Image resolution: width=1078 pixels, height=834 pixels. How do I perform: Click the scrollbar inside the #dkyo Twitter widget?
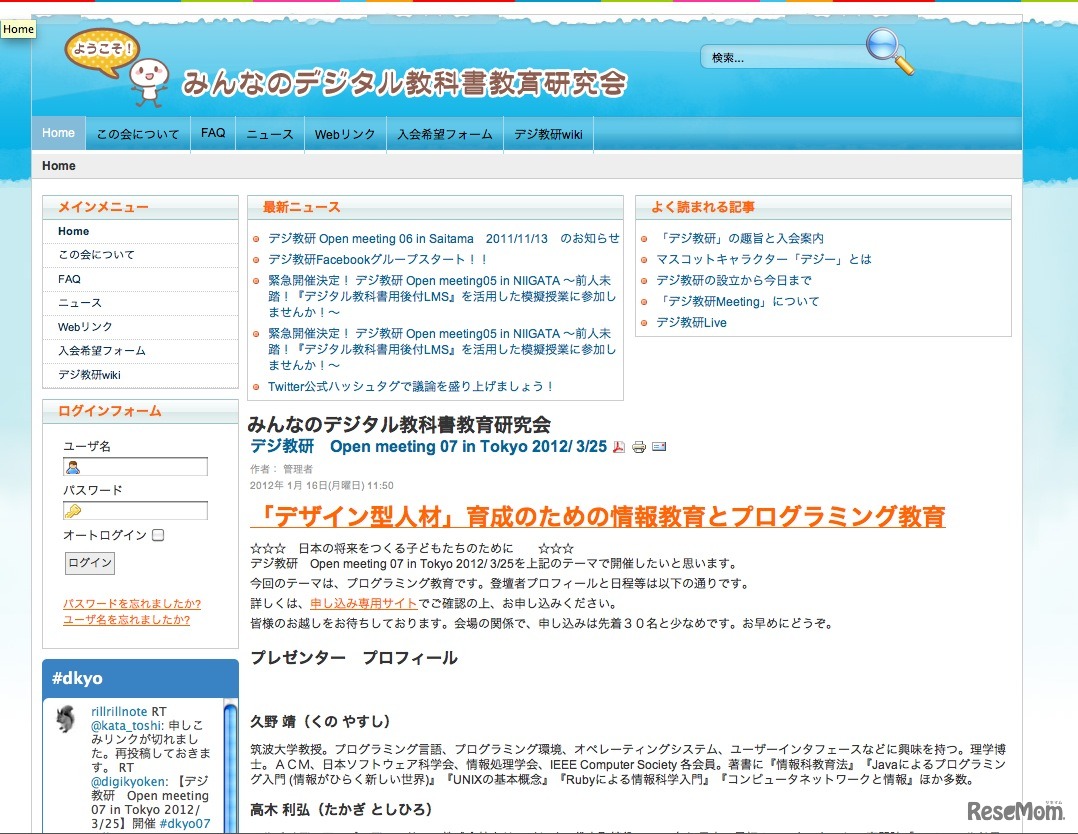coord(230,760)
